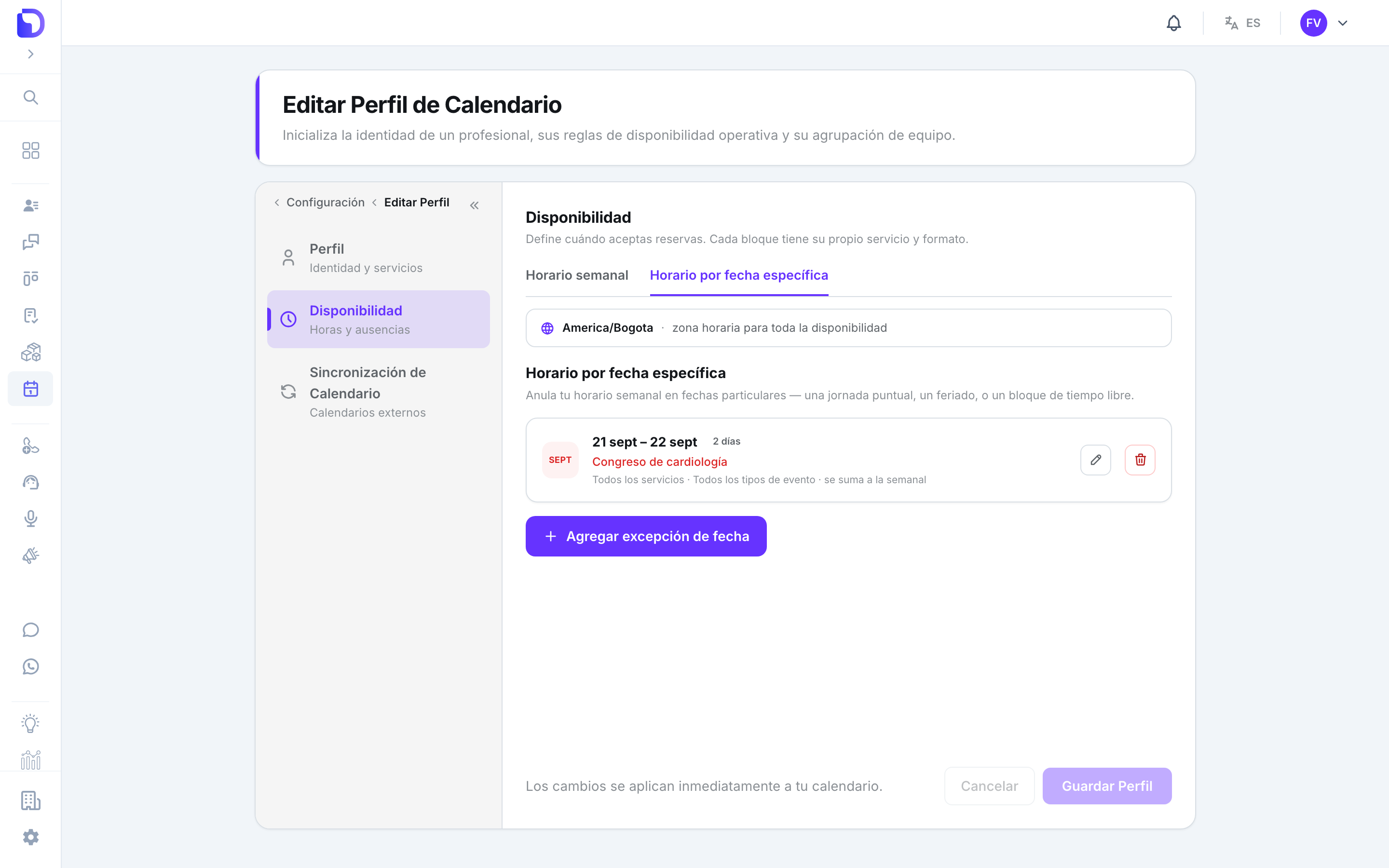The image size is (1389, 868).
Task: Edit the 21 sept – 22 sept exception
Action: tap(1095, 460)
